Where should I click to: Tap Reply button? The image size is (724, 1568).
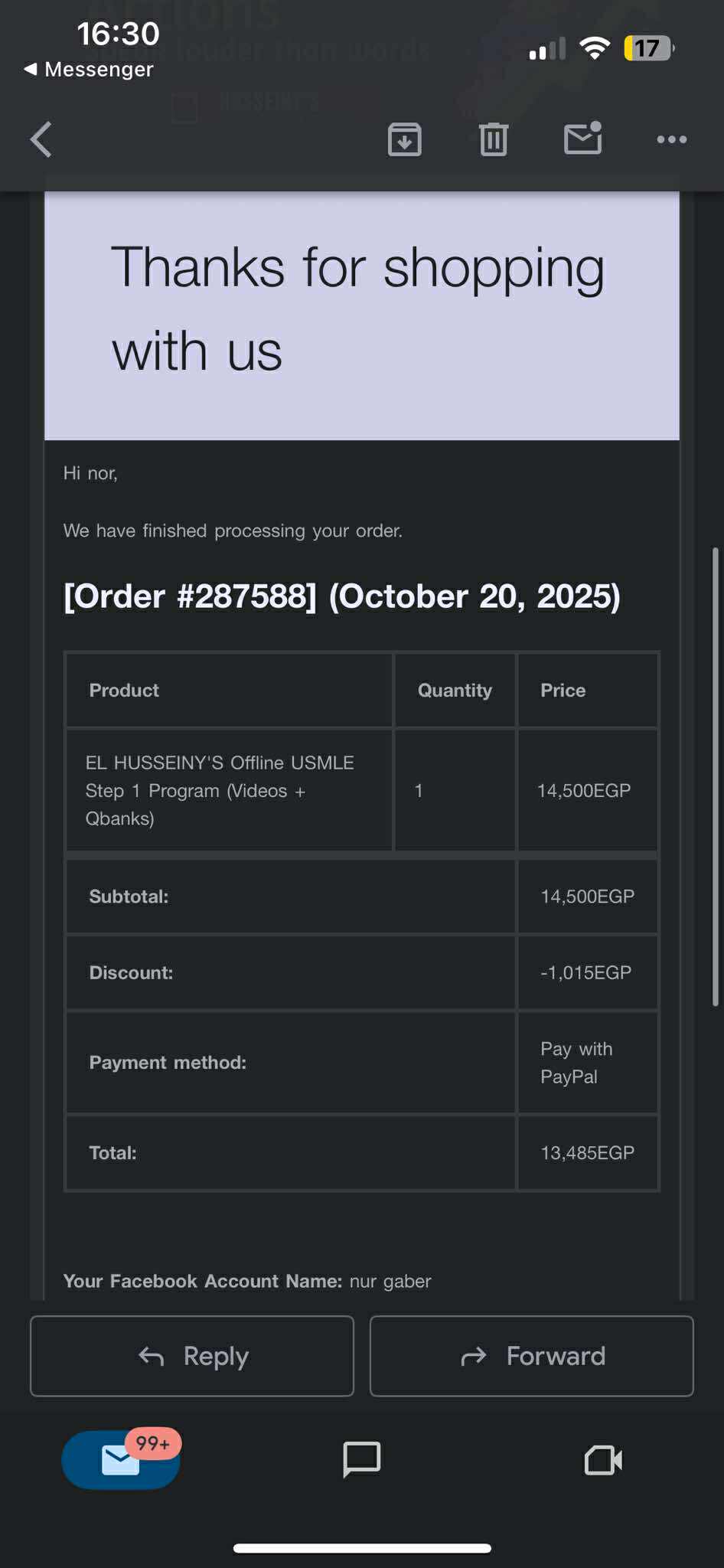192,1356
